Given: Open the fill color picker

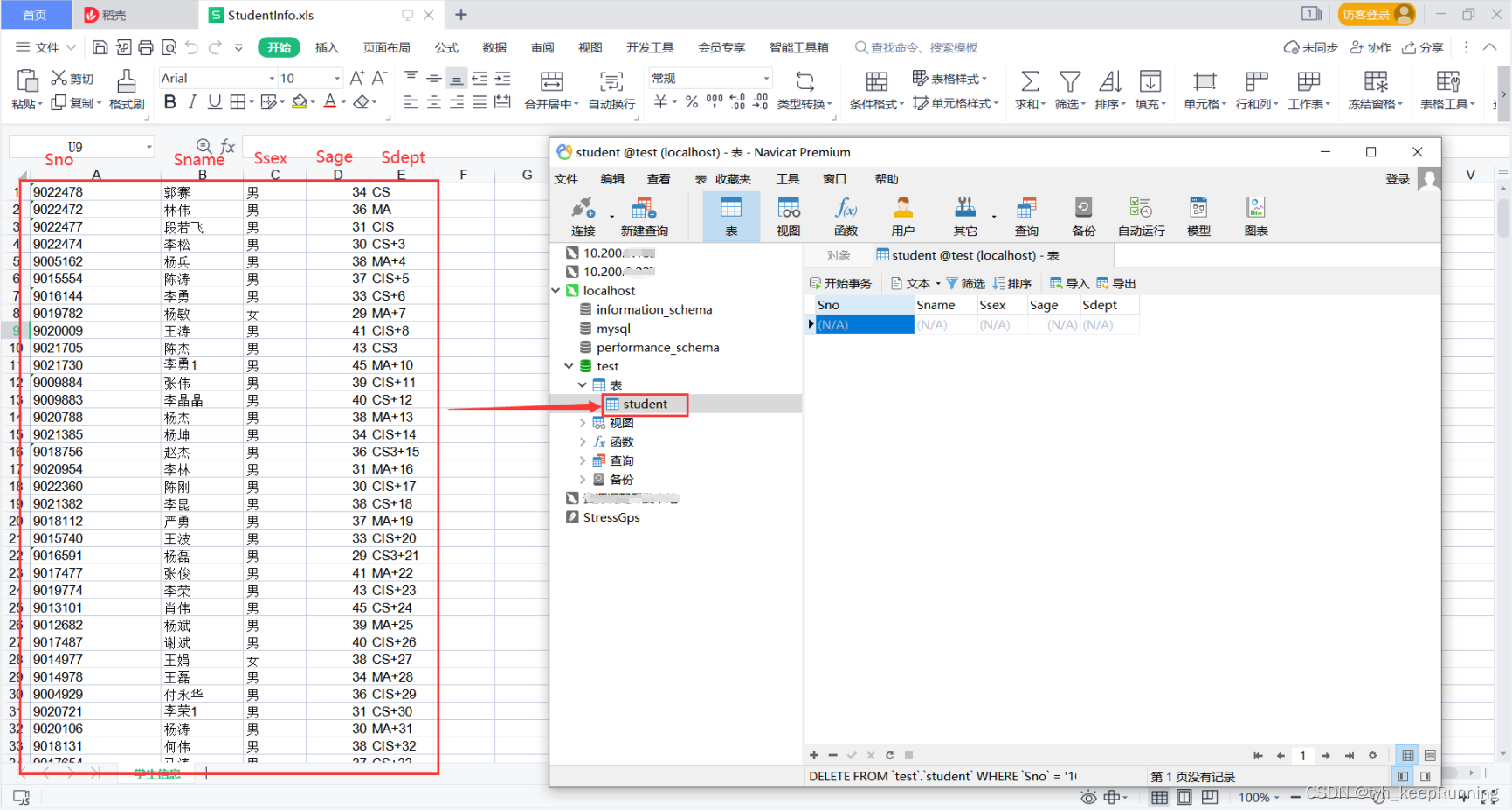Looking at the screenshot, I should pos(300,102).
